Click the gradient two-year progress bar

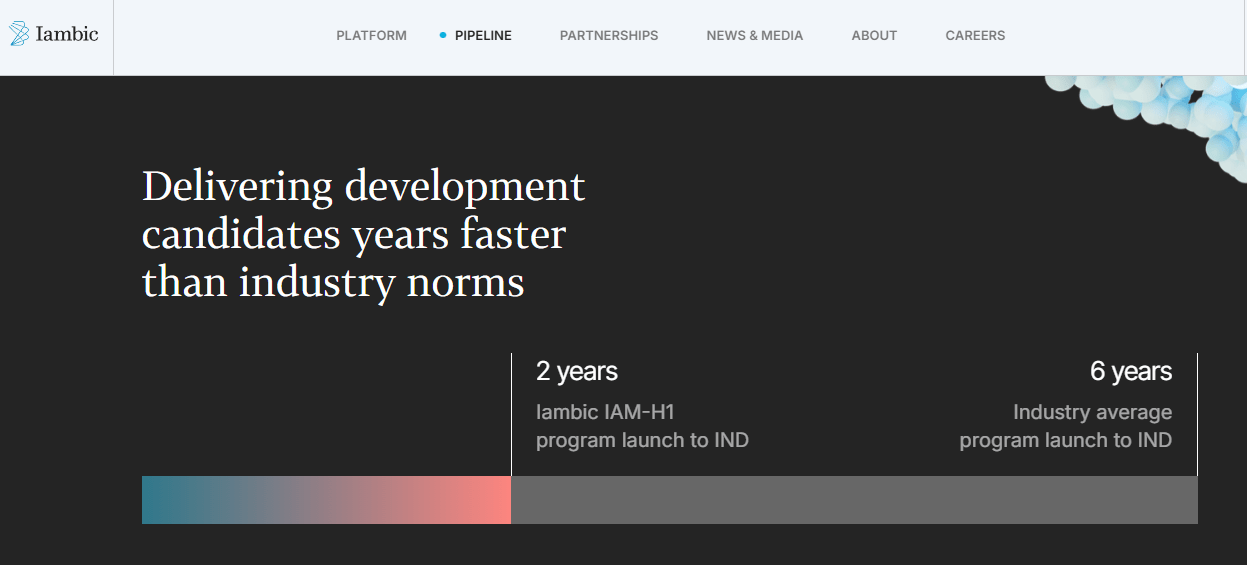(x=326, y=500)
